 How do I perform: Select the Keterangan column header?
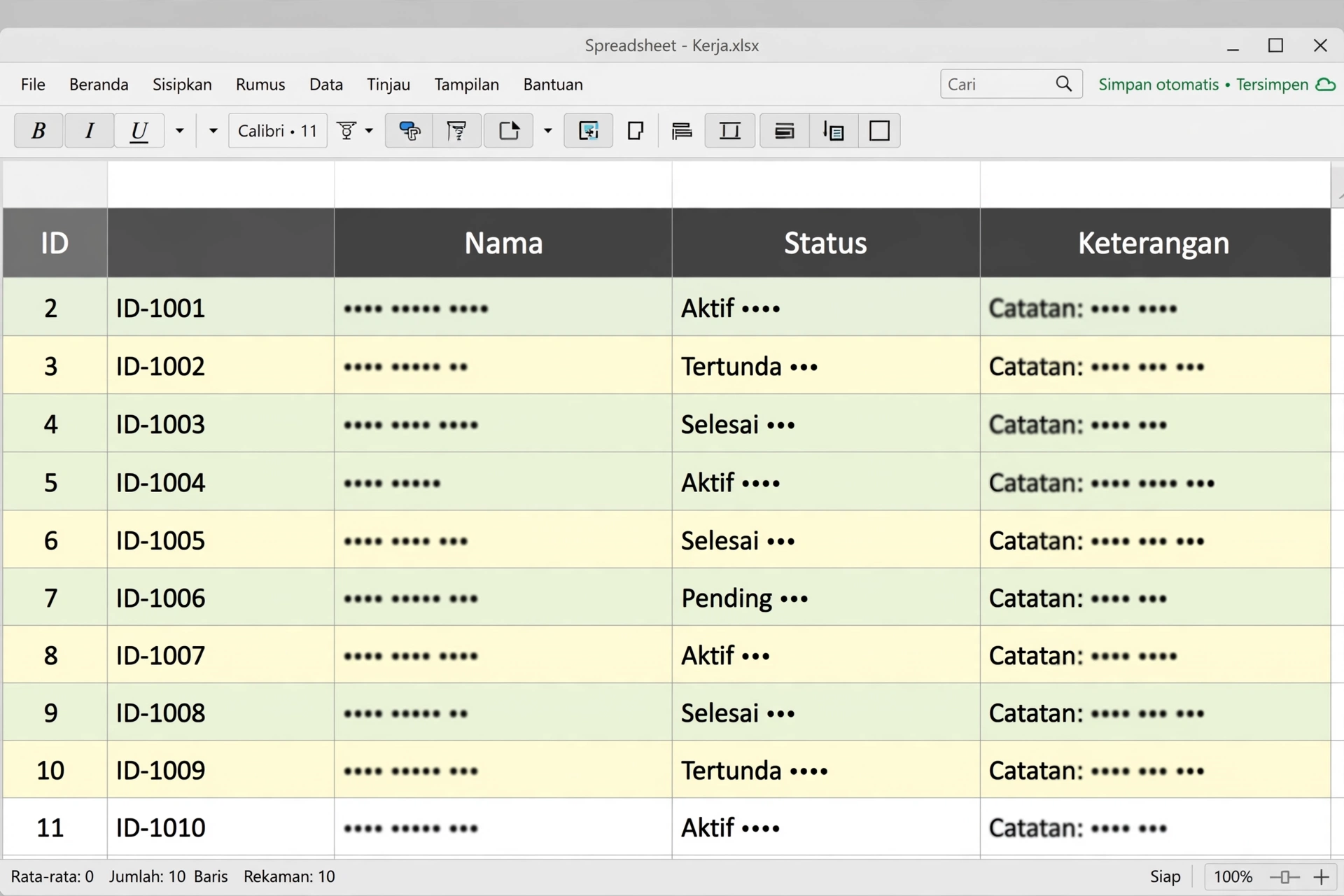[1155, 243]
